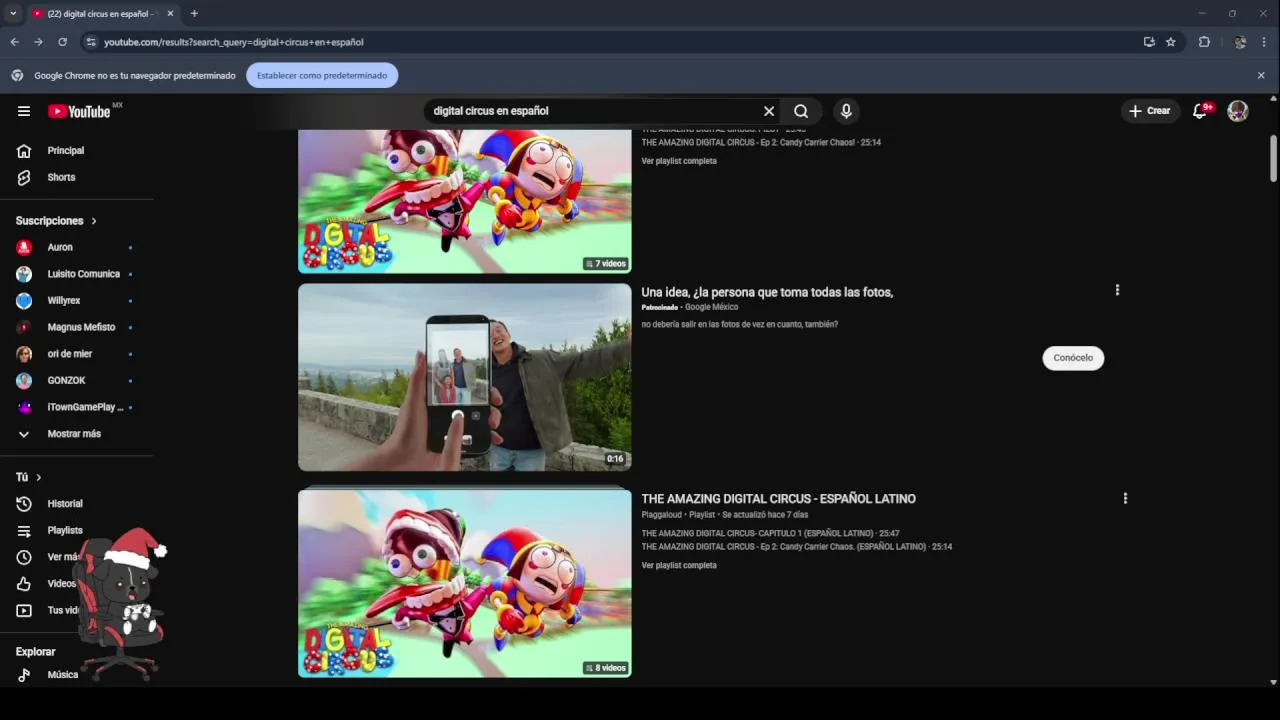Click the Principal home icon
Screen dimensions: 1280x720
(x=24, y=151)
